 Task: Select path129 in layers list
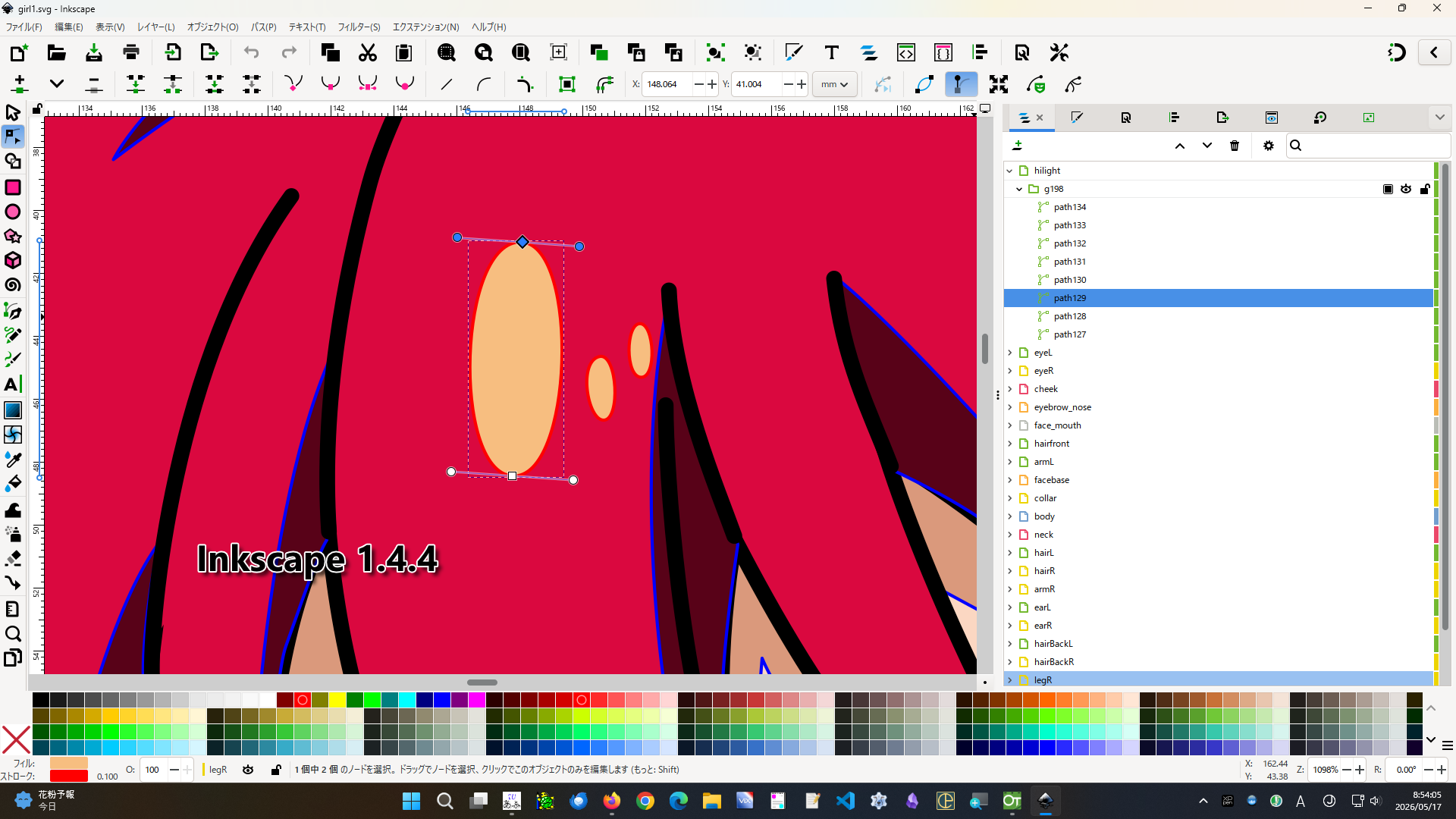click(1218, 298)
